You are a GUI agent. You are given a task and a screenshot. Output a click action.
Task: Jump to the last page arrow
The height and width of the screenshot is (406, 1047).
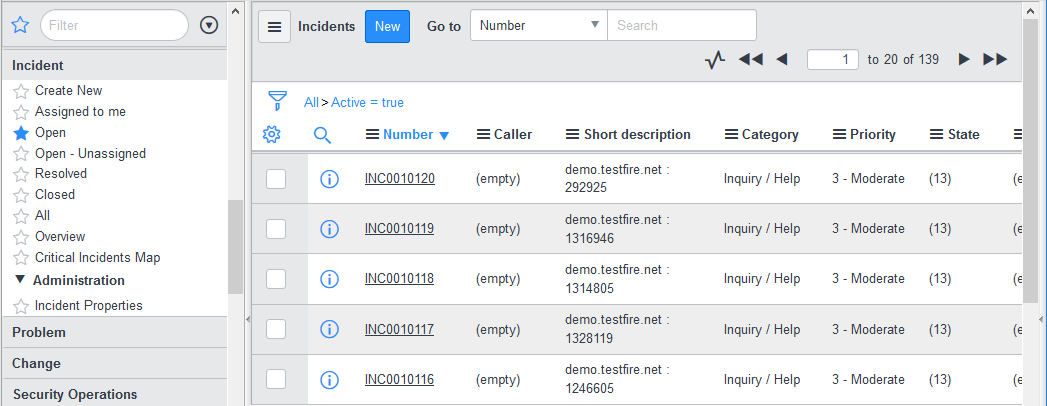pos(995,60)
